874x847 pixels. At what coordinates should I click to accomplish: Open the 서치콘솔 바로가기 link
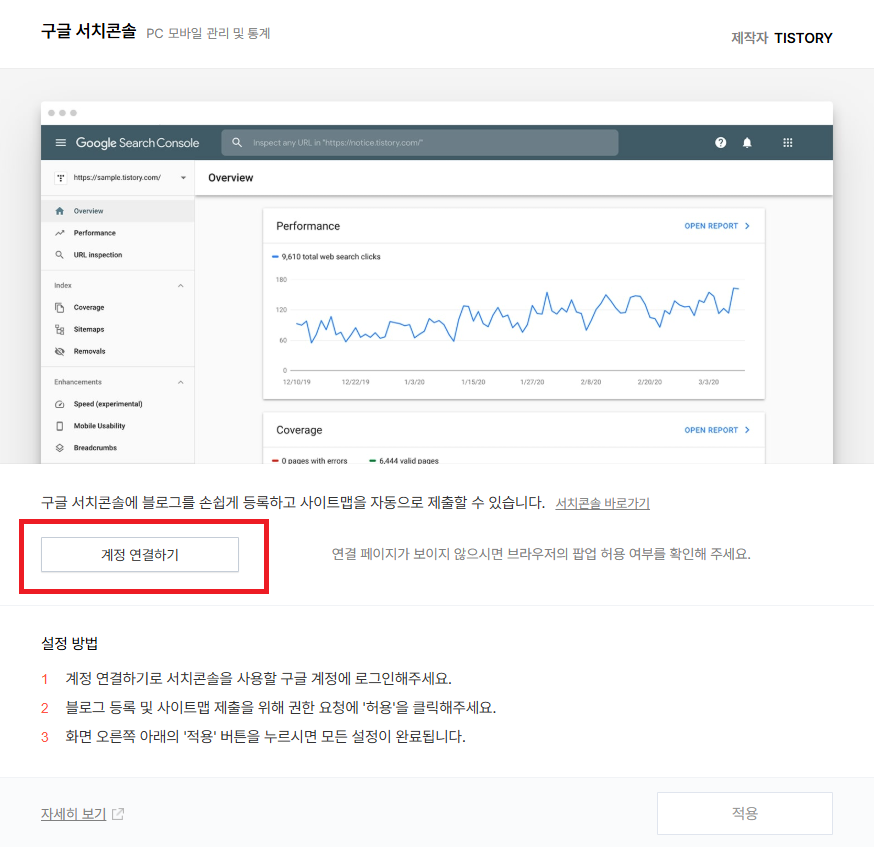[x=603, y=503]
